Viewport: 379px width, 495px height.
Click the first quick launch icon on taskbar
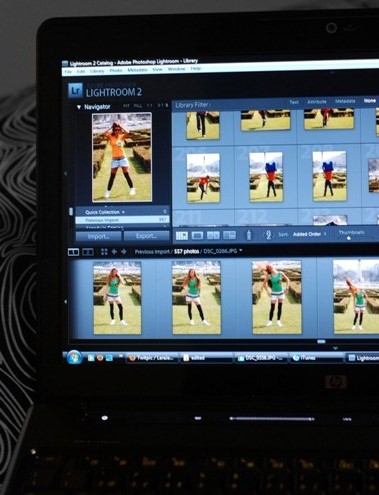click(x=91, y=358)
